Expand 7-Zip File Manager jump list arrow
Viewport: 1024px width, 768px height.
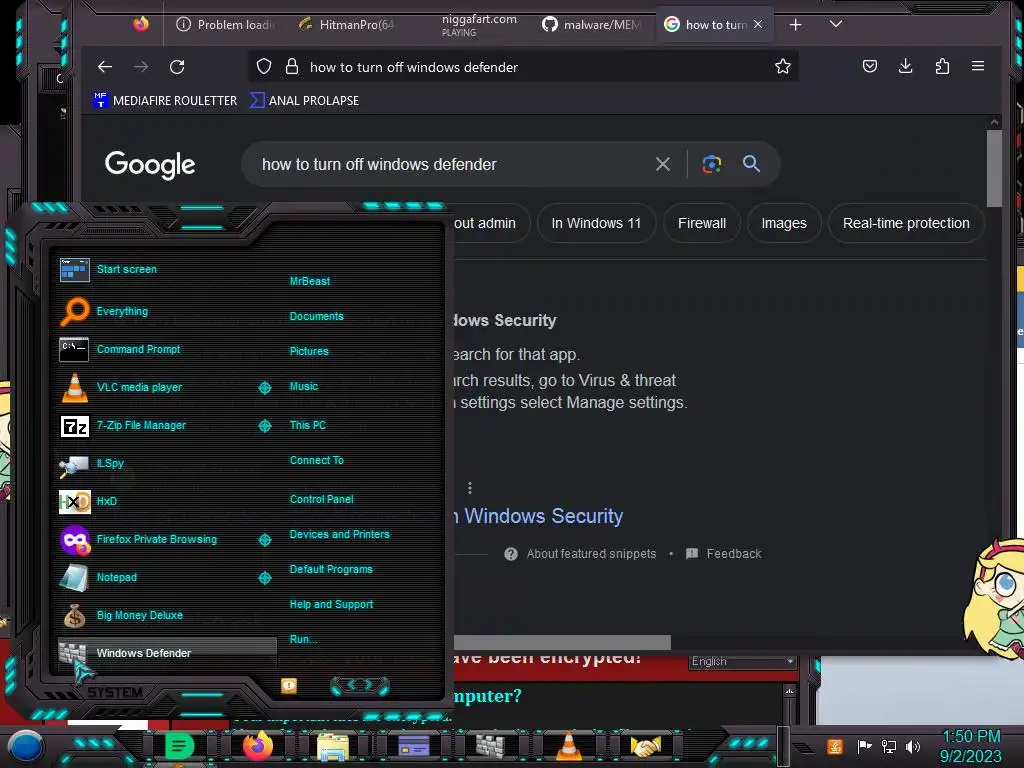pos(264,426)
